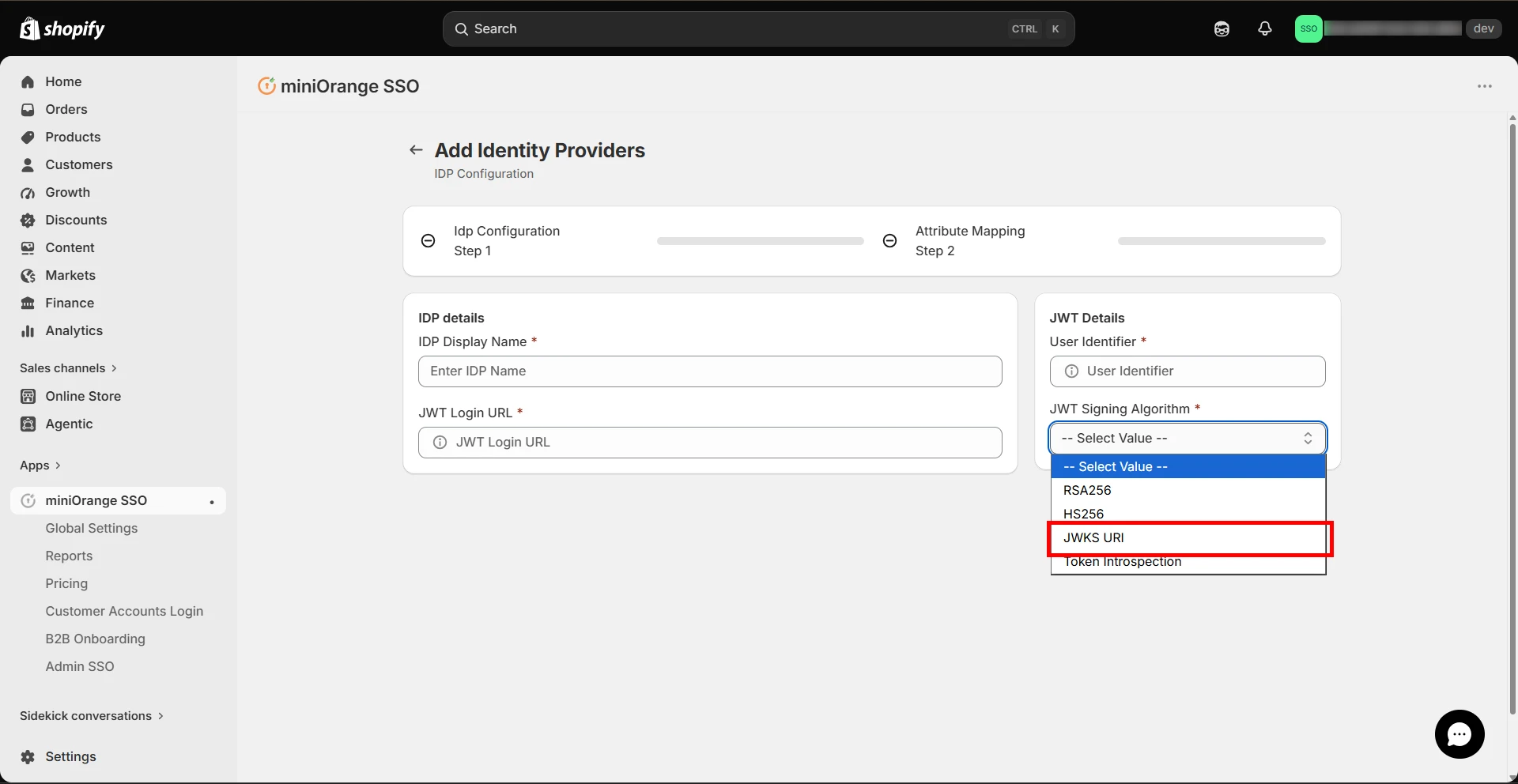Click the Step 1 progress bar
The width and height of the screenshot is (1518, 784).
click(760, 241)
